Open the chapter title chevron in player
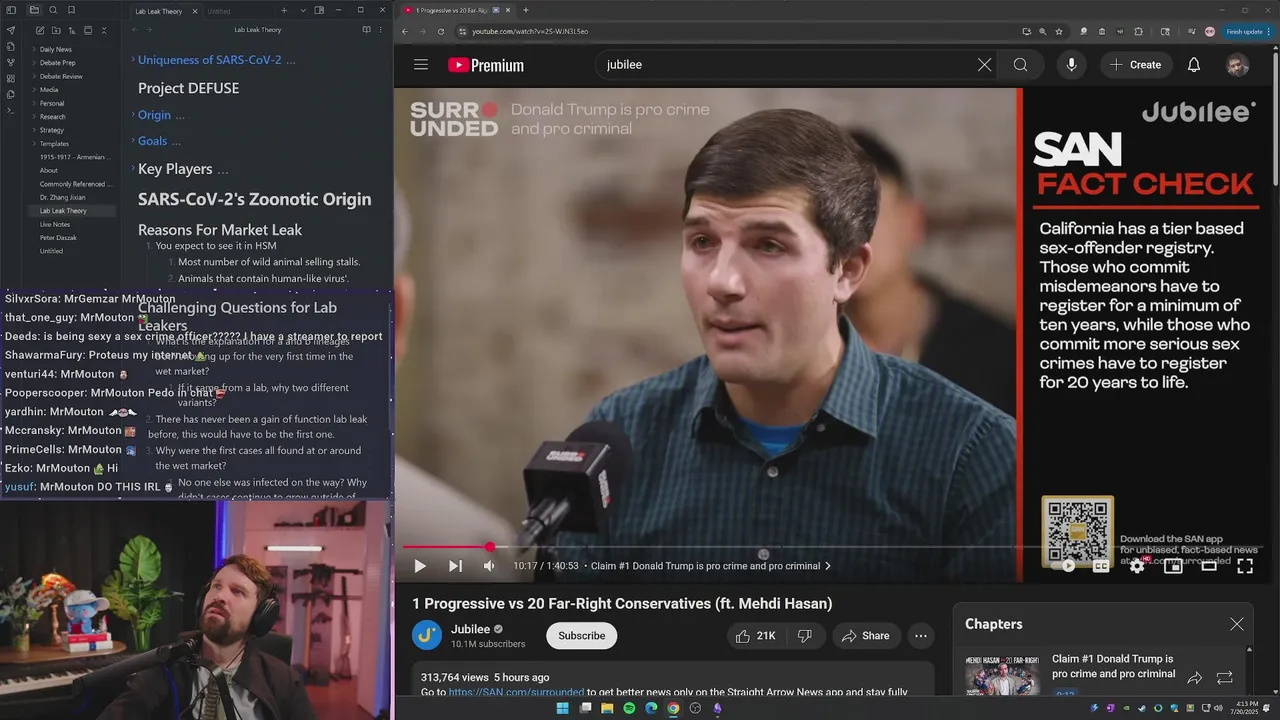Viewport: 1280px width, 720px height. (828, 566)
